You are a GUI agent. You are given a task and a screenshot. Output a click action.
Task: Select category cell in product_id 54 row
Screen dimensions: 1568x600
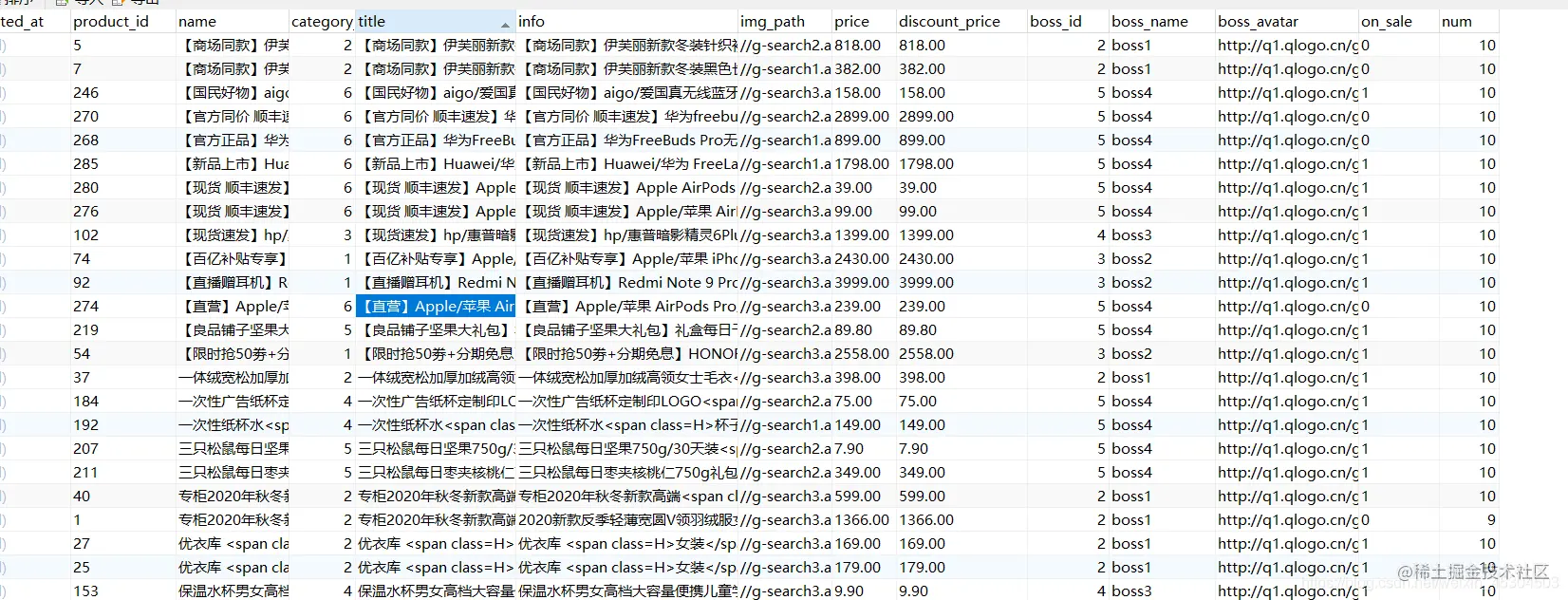[322, 353]
